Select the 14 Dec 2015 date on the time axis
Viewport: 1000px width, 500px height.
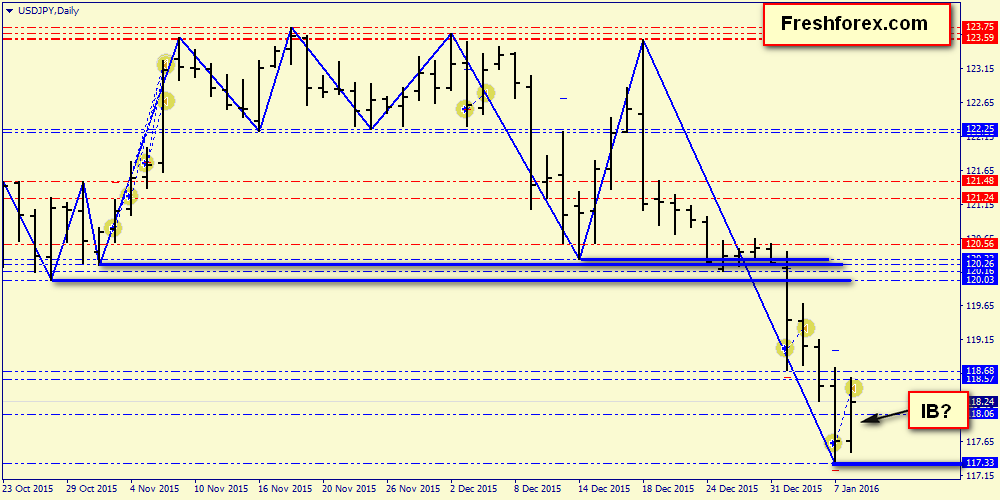tap(601, 488)
